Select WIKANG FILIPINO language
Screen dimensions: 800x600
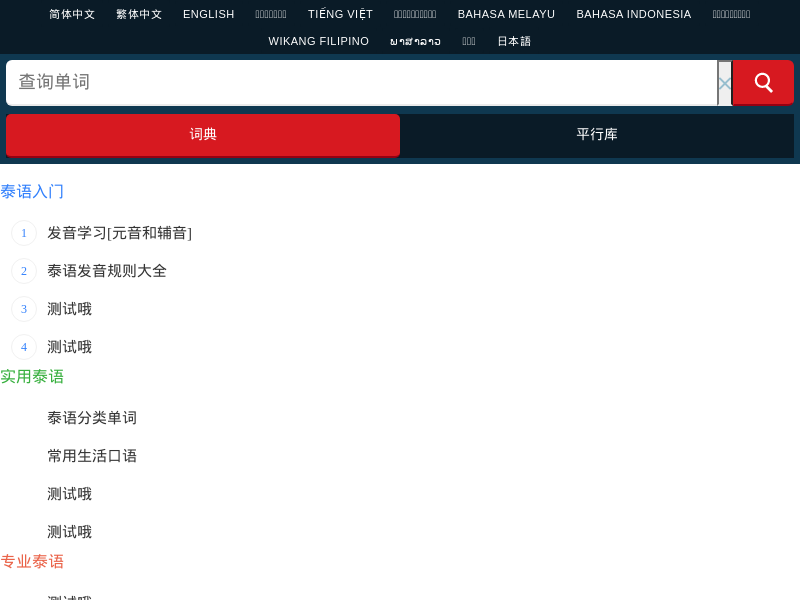318,41
